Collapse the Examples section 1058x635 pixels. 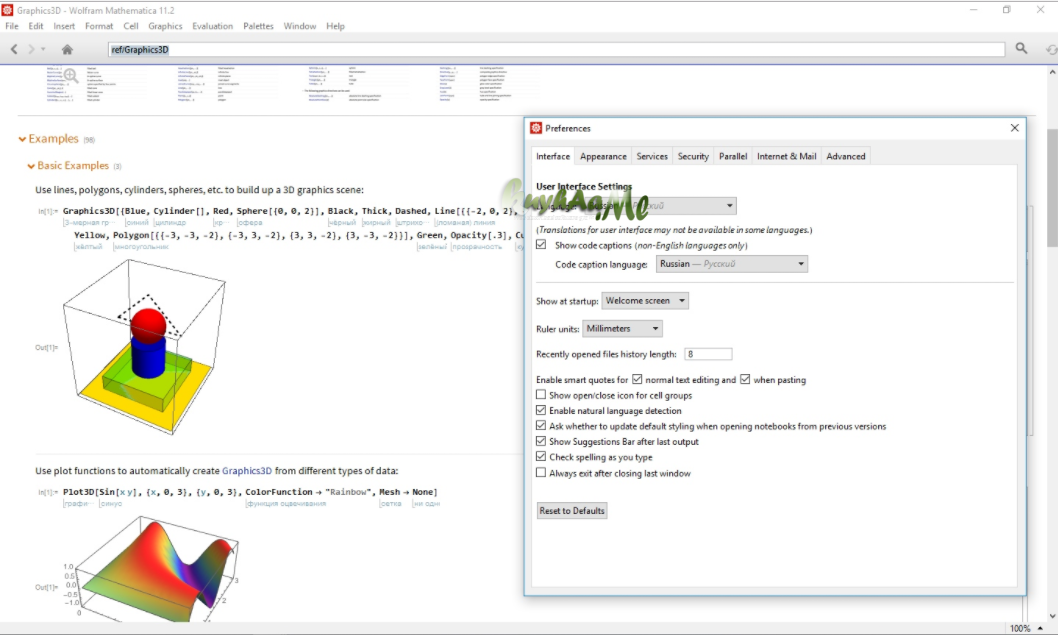22,139
